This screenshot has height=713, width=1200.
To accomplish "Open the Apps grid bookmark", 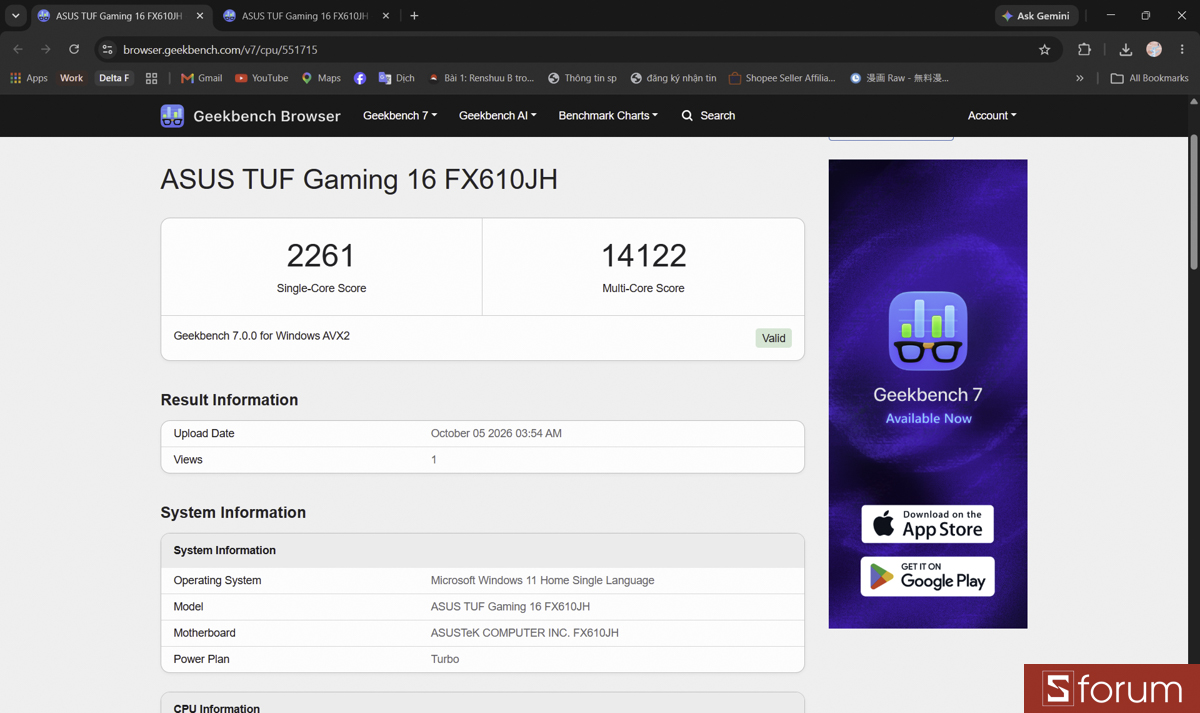I will (29, 78).
